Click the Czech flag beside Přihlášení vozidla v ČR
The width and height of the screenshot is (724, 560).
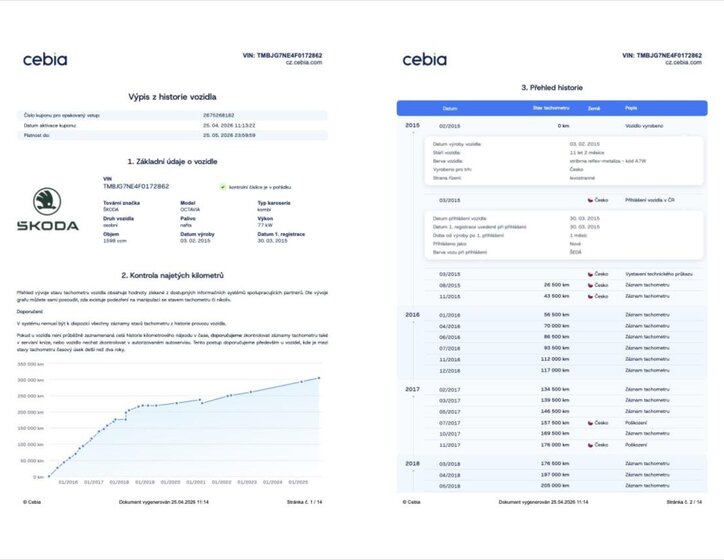(x=592, y=200)
